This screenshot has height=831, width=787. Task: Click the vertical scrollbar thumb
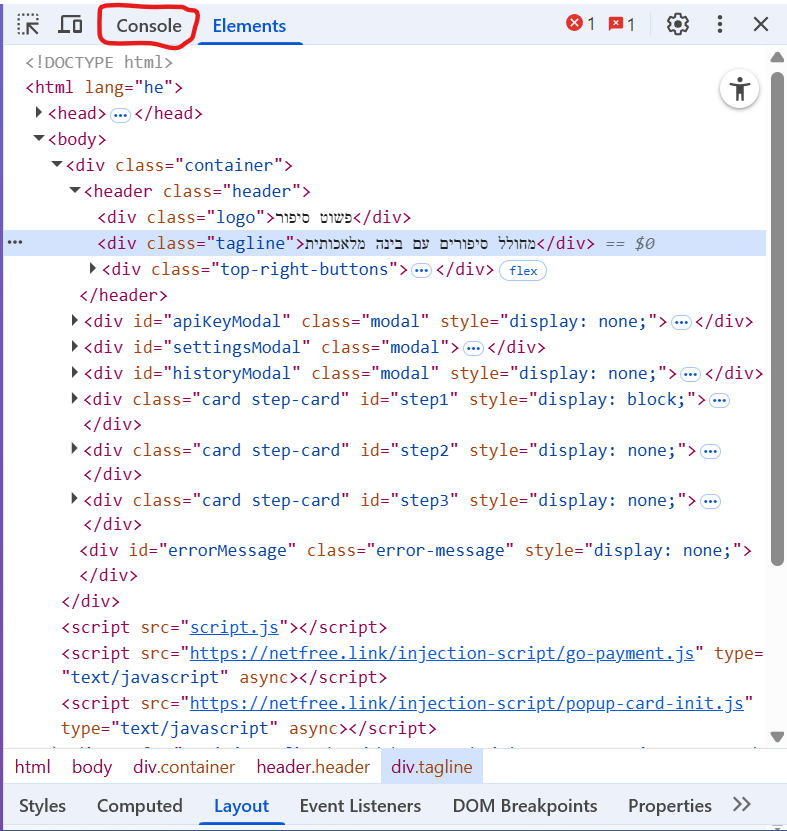(x=777, y=319)
